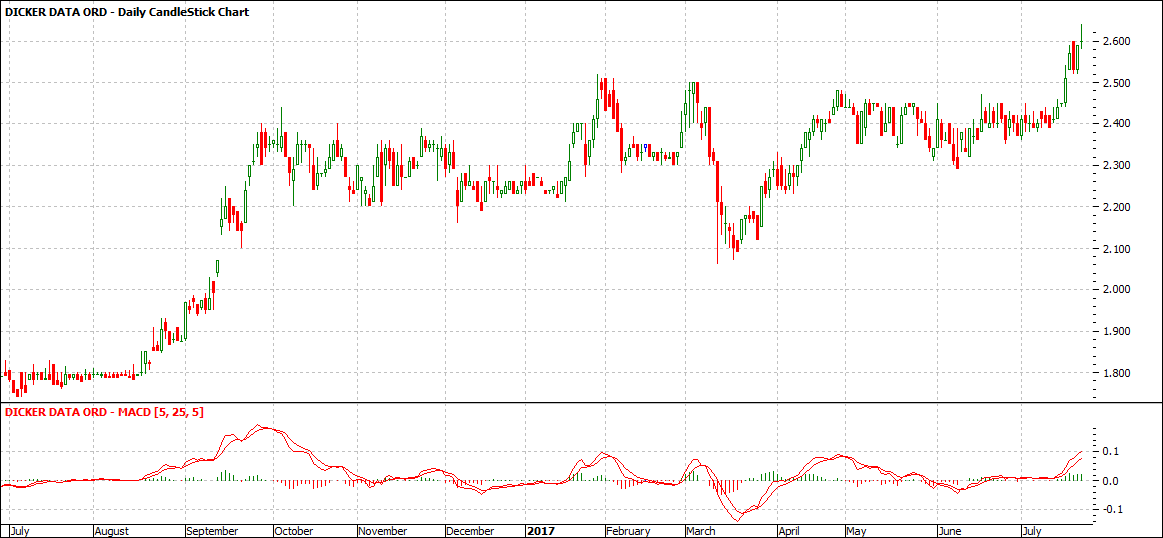Click the 1.900 price axis label
Image resolution: width=1163 pixels, height=538 pixels.
point(1114,331)
